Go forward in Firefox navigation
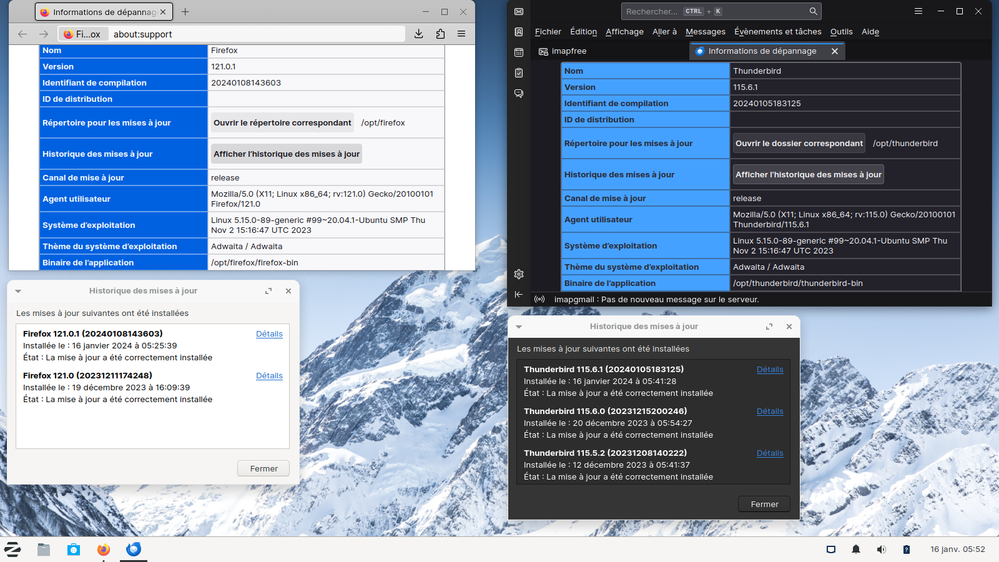 tap(43, 34)
